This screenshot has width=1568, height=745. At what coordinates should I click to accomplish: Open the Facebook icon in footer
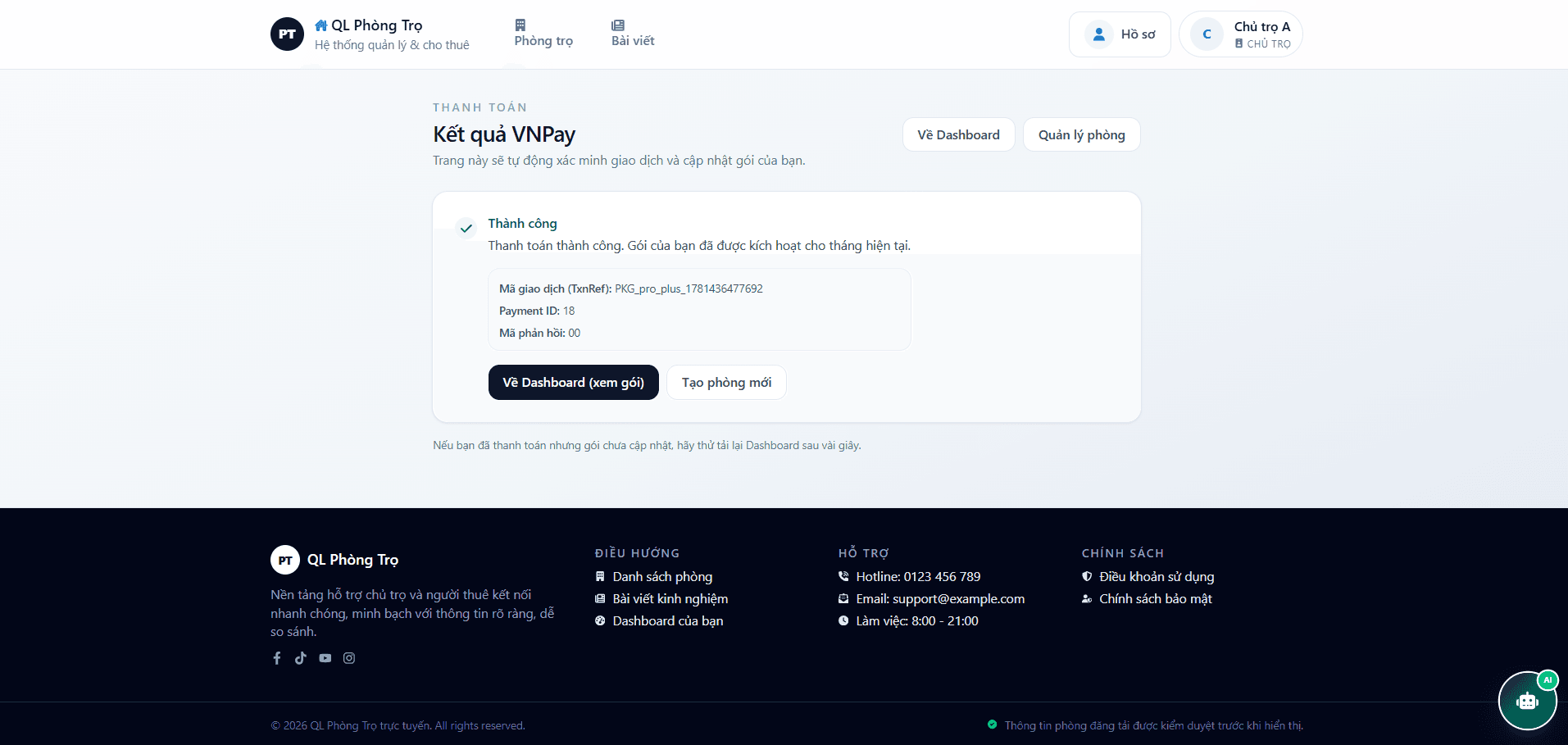[x=277, y=658]
